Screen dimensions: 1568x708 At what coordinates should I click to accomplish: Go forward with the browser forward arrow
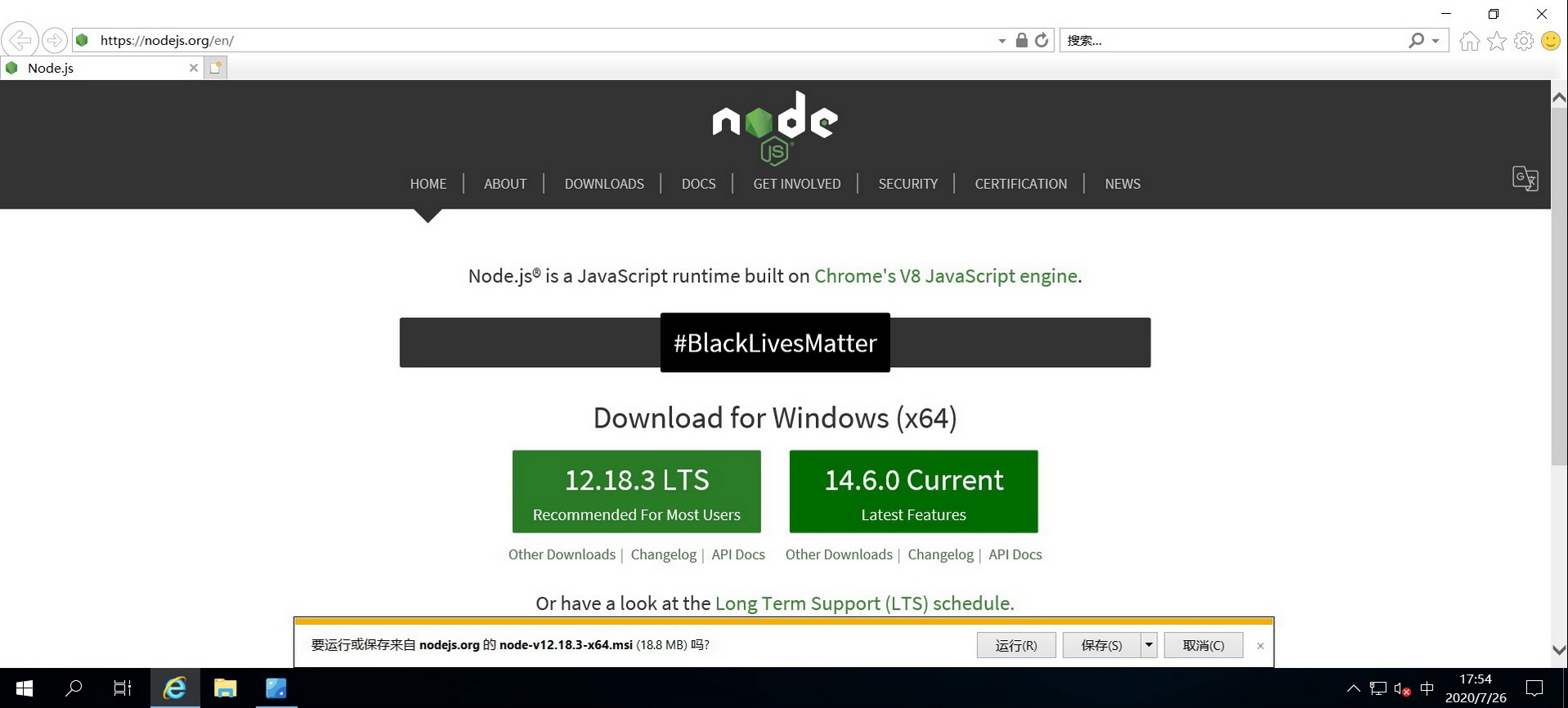pyautogui.click(x=54, y=40)
